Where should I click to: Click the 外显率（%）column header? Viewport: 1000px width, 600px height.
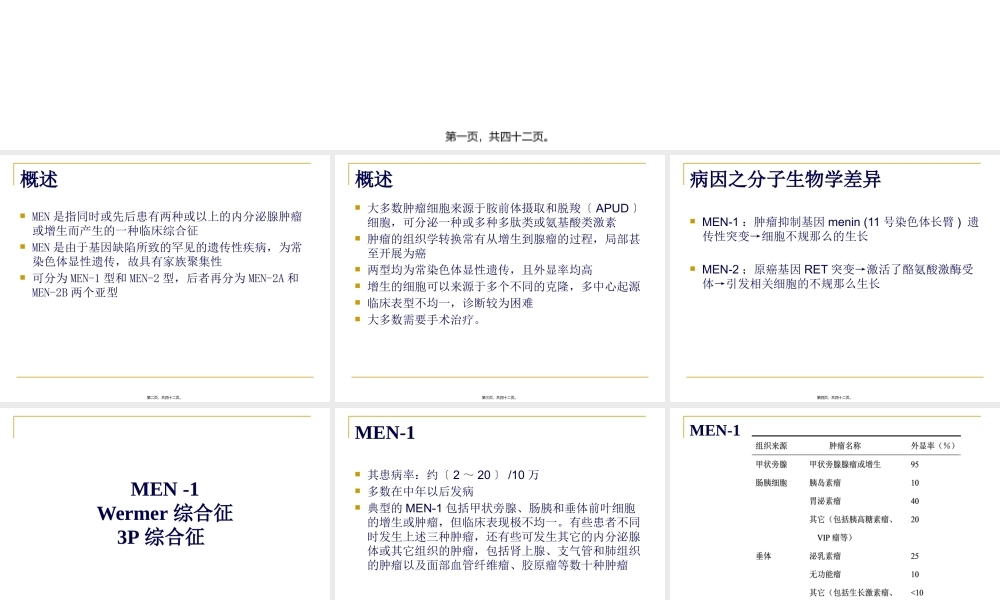click(933, 446)
